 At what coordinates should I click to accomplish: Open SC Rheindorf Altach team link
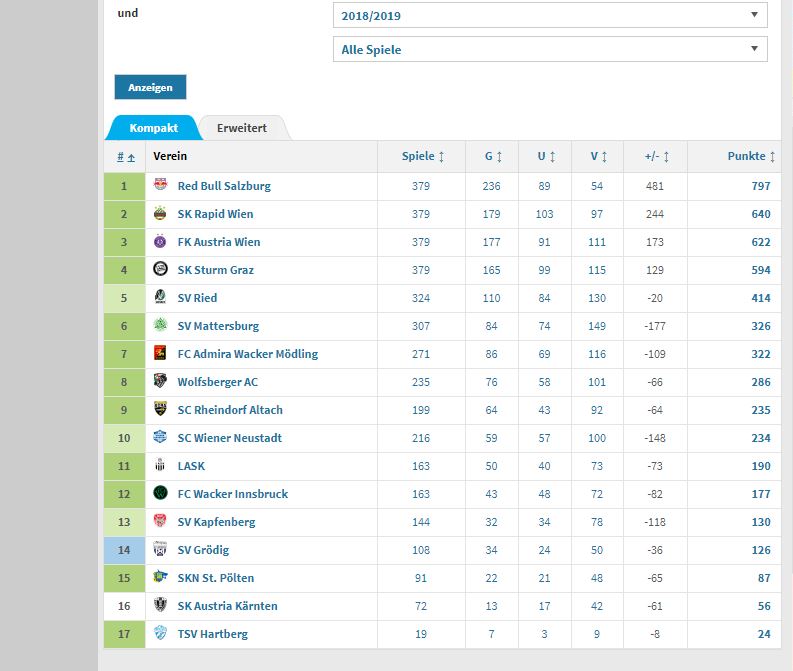pyautogui.click(x=230, y=410)
